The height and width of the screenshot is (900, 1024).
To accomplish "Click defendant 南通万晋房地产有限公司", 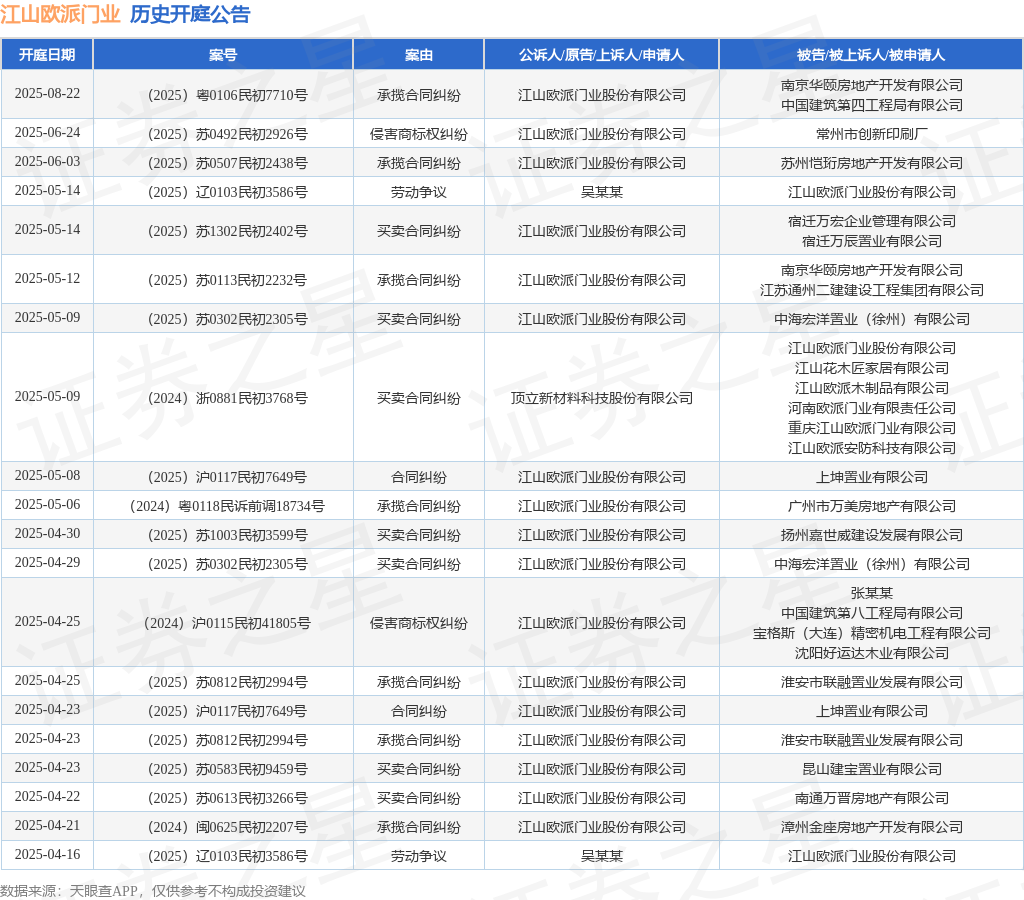I will (x=872, y=798).
